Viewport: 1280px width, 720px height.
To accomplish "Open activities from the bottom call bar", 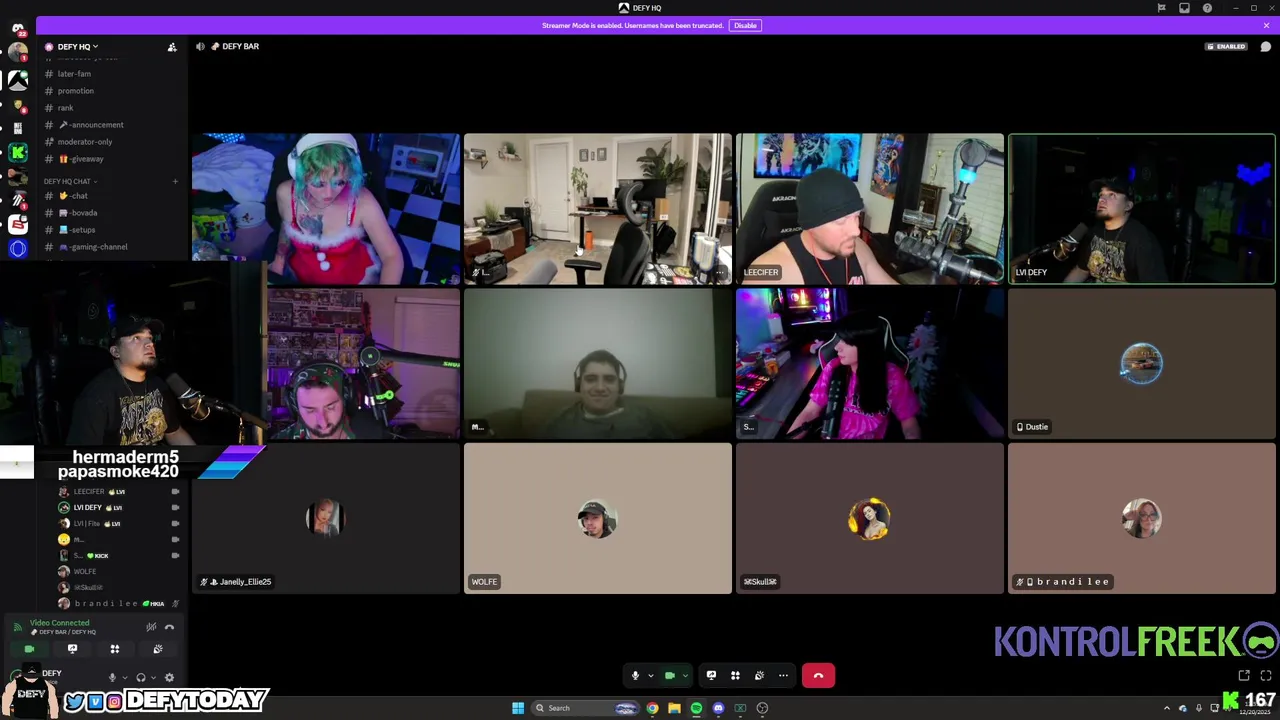I will [735, 676].
